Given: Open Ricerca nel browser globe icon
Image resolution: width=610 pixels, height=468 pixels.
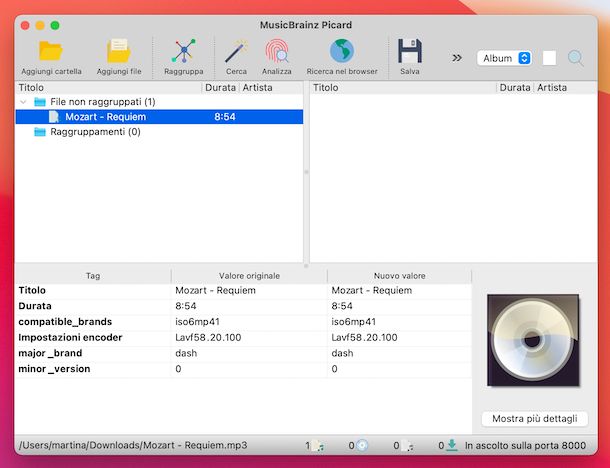Looking at the screenshot, I should pyautogui.click(x=342, y=51).
